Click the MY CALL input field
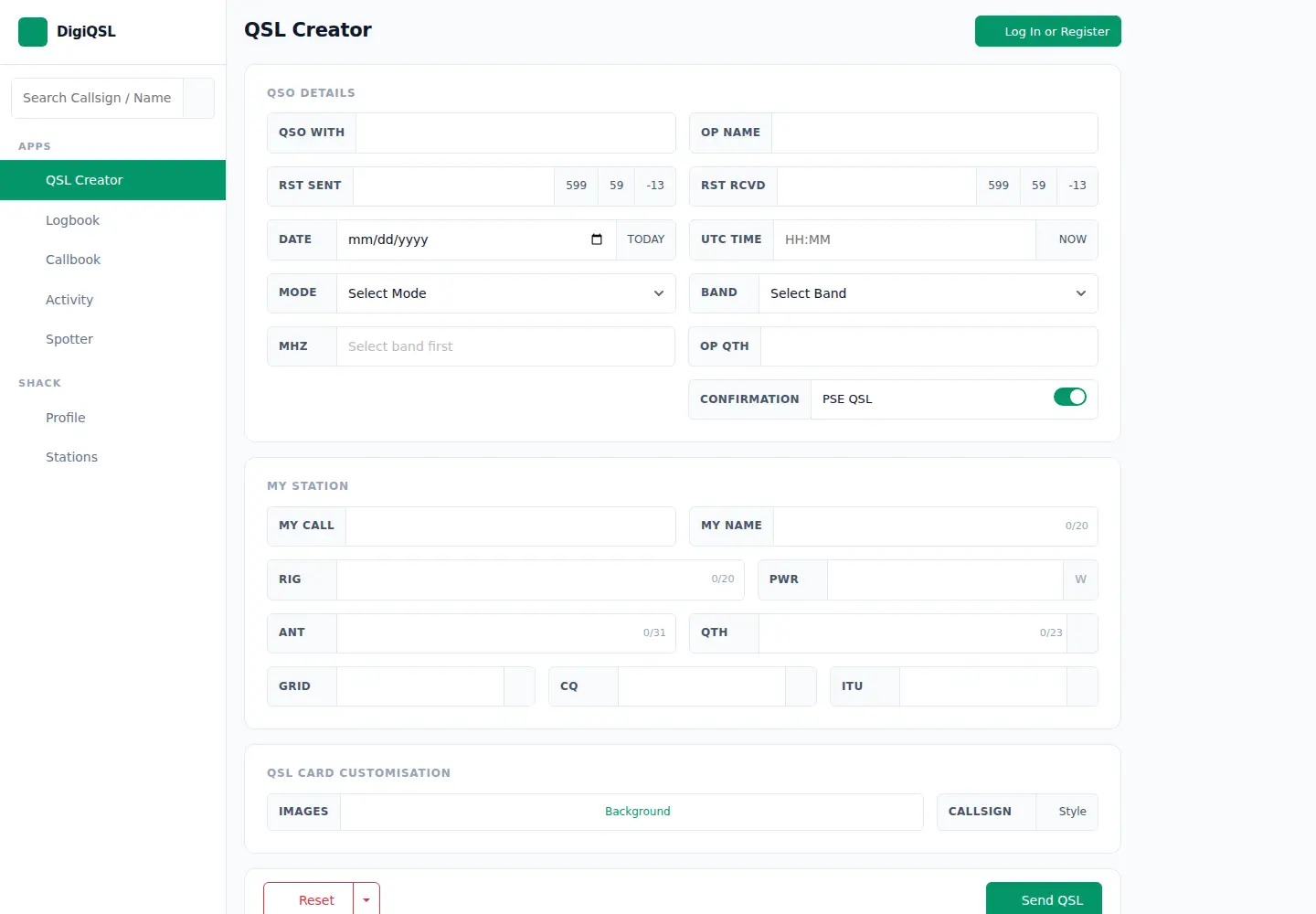The height and width of the screenshot is (914, 1316). click(x=511, y=526)
